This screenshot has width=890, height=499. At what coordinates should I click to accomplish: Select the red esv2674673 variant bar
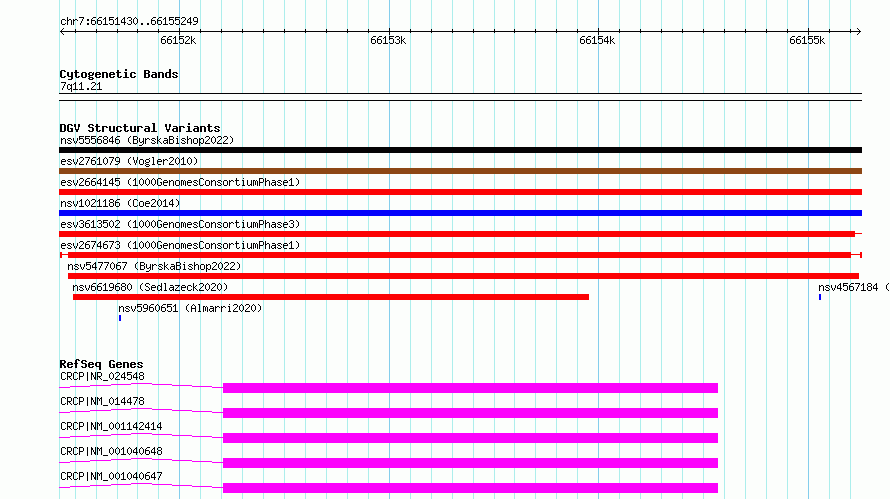459,255
